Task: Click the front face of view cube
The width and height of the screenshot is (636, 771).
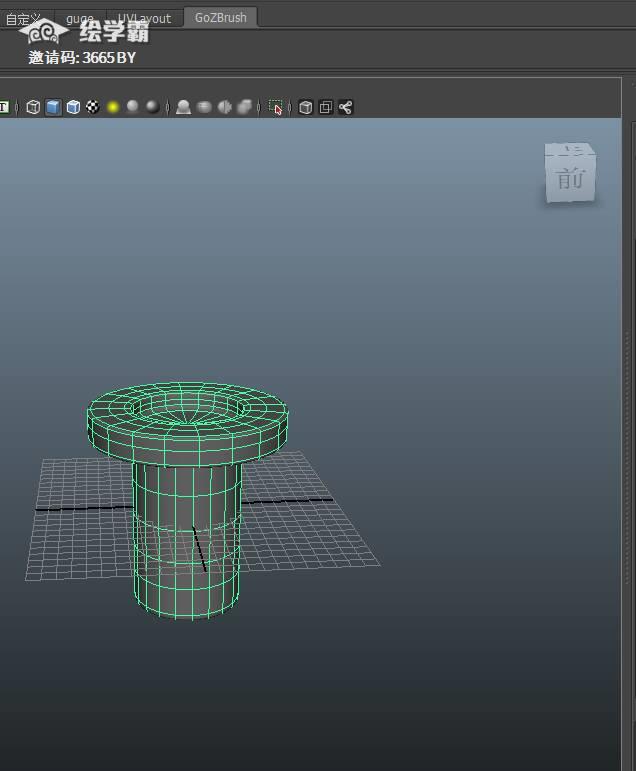Action: (x=571, y=178)
